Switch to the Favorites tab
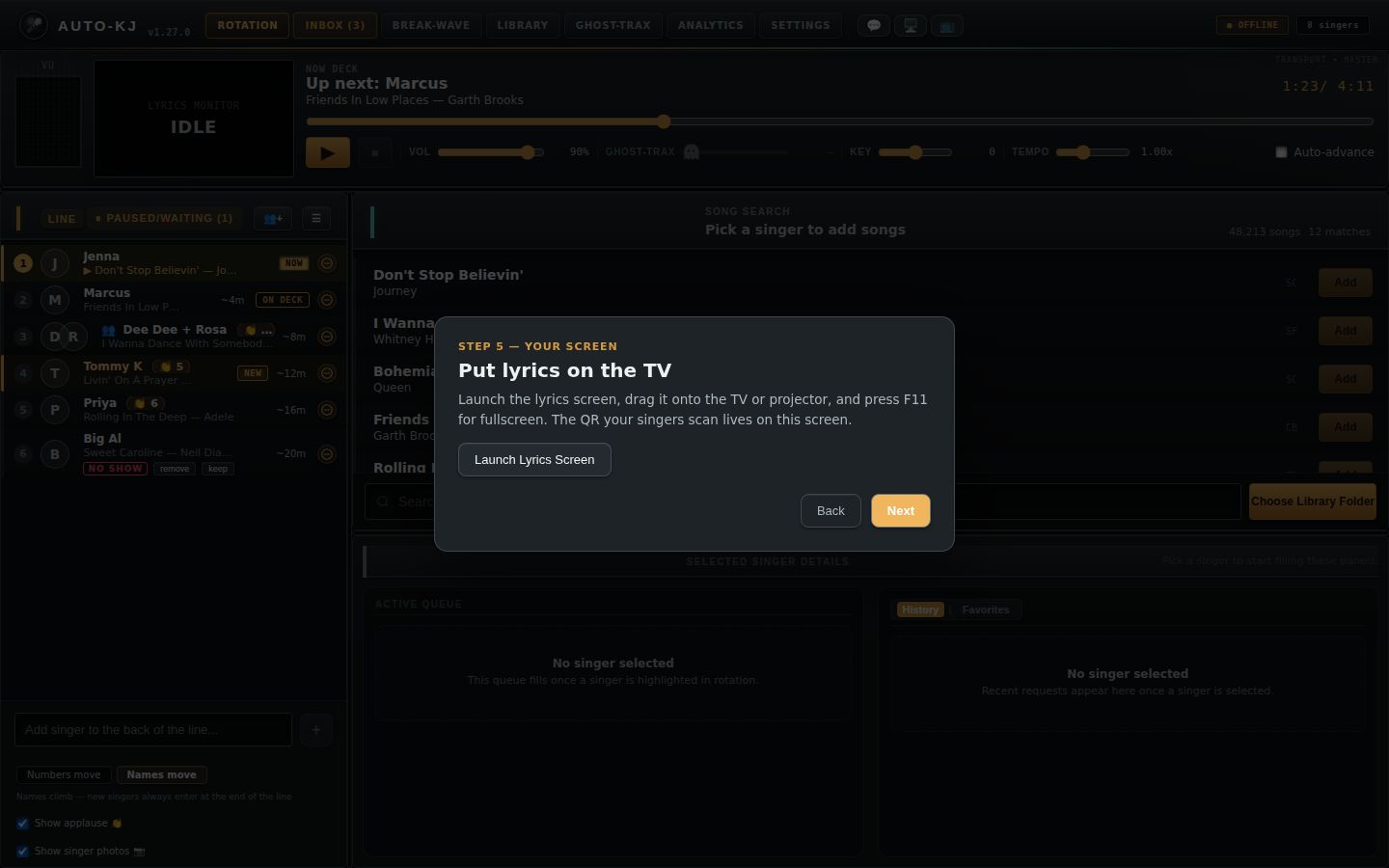The image size is (1389, 868). point(986,610)
